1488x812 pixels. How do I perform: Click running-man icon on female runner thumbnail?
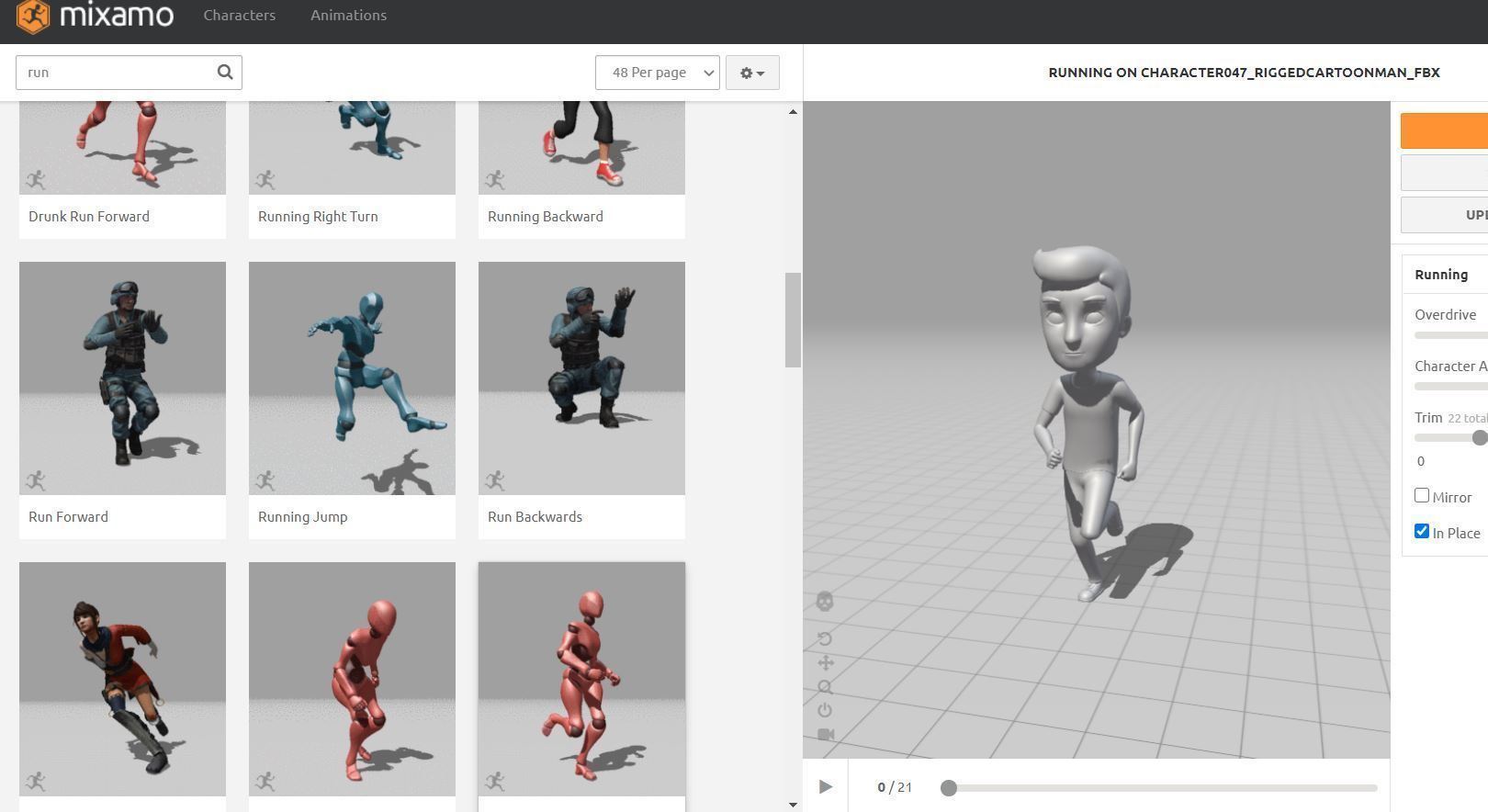(36, 781)
